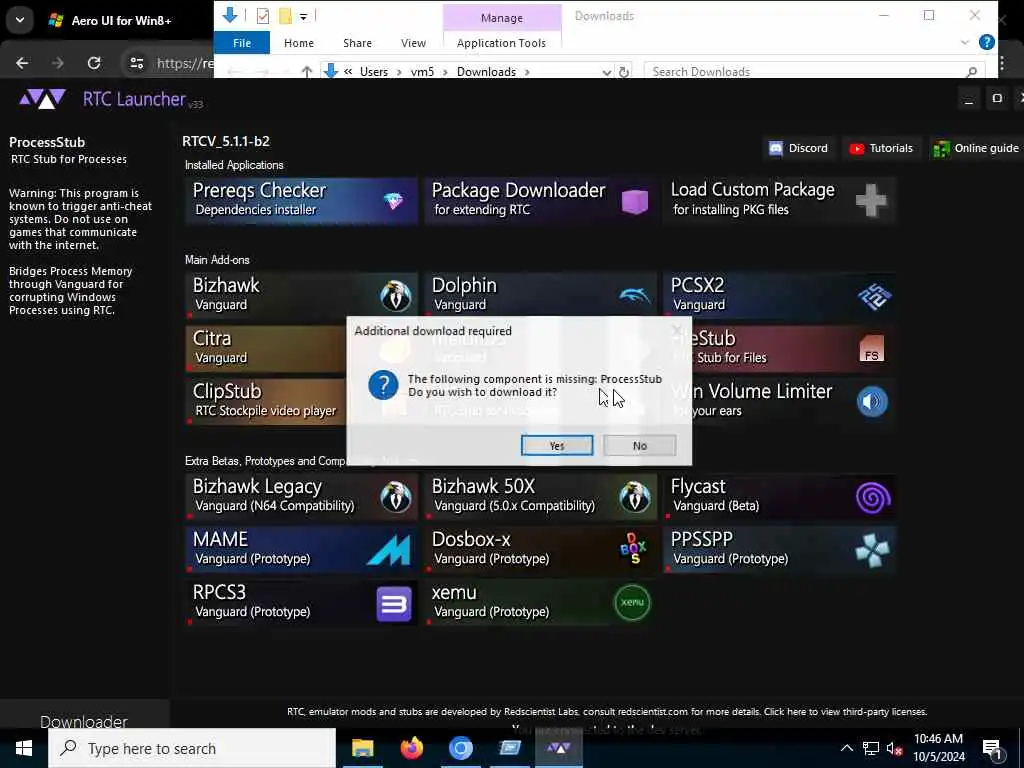Click the RTC Launcher logo icon
Viewport: 1024px width, 768px height.
(x=42, y=99)
